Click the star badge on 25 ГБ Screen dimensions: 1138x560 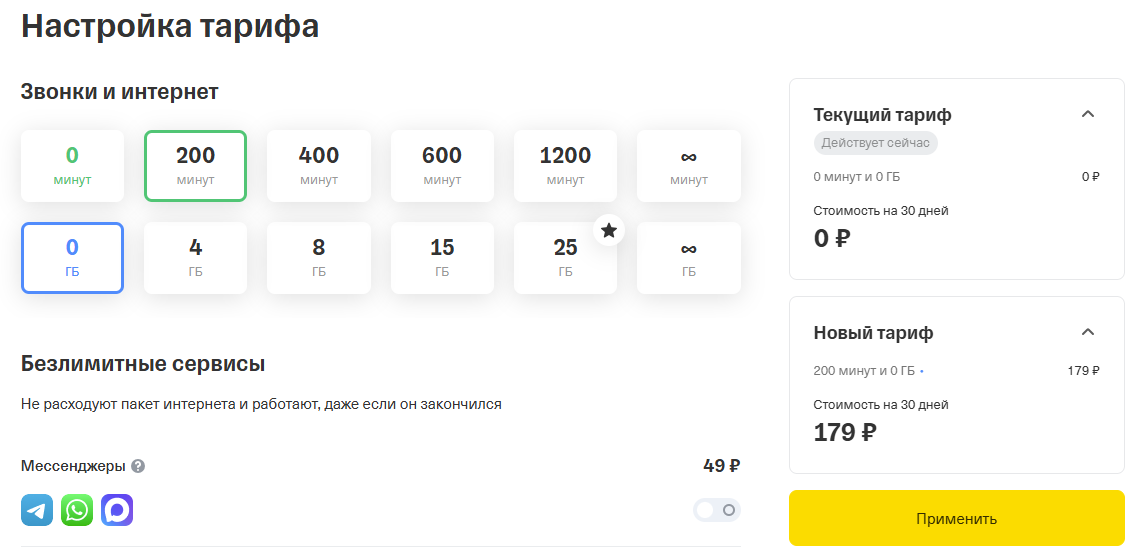609,231
